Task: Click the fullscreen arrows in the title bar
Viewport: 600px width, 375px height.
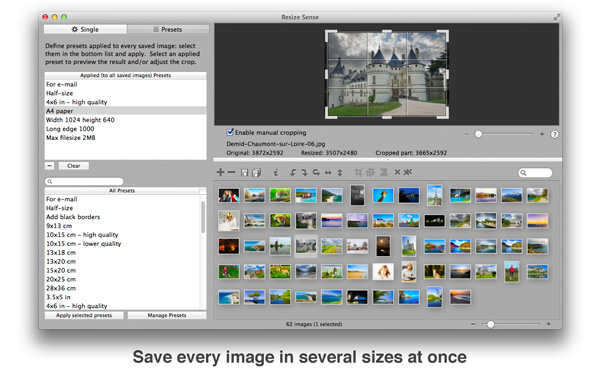Action: tap(556, 17)
